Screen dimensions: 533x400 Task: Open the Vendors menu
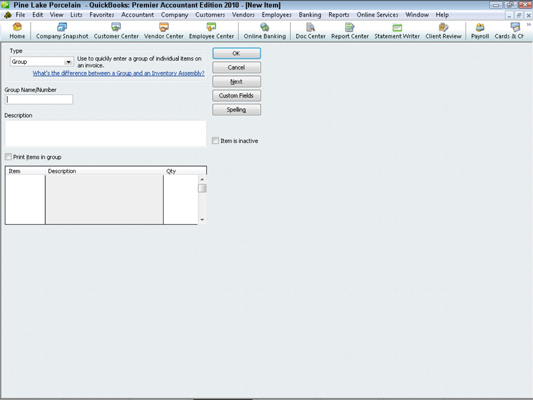[243, 15]
